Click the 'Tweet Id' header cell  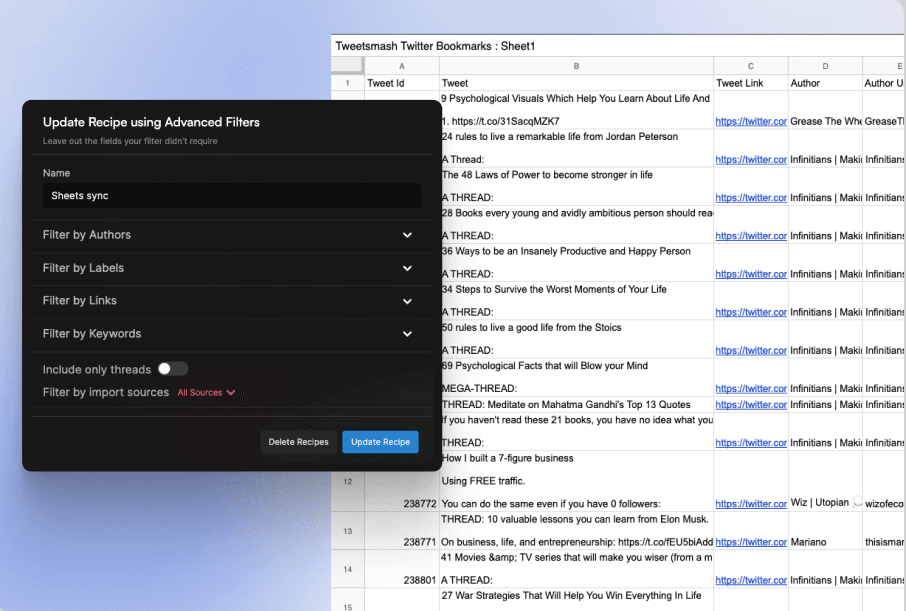tap(402, 83)
